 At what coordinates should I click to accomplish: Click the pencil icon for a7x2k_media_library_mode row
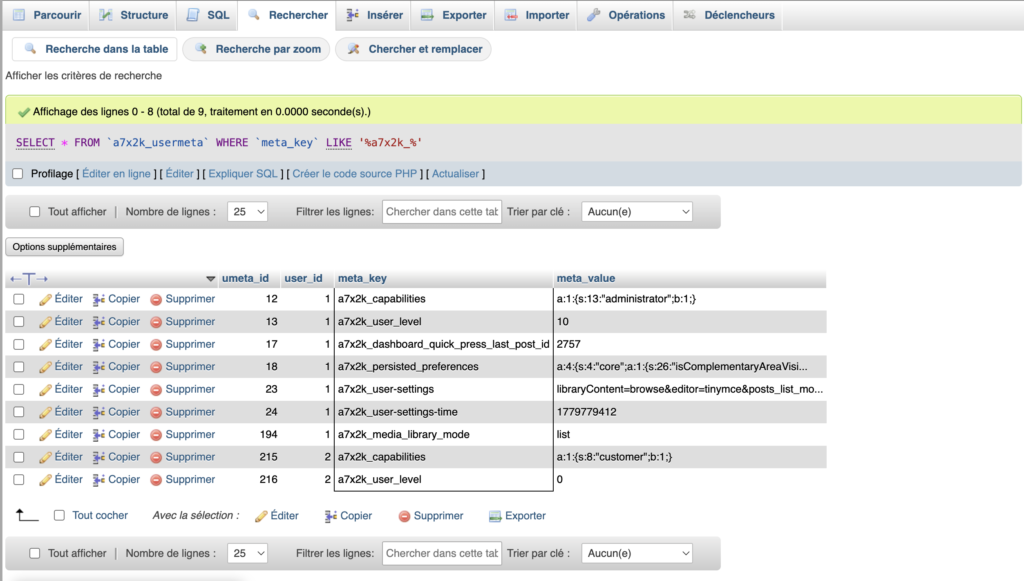pyautogui.click(x=45, y=435)
